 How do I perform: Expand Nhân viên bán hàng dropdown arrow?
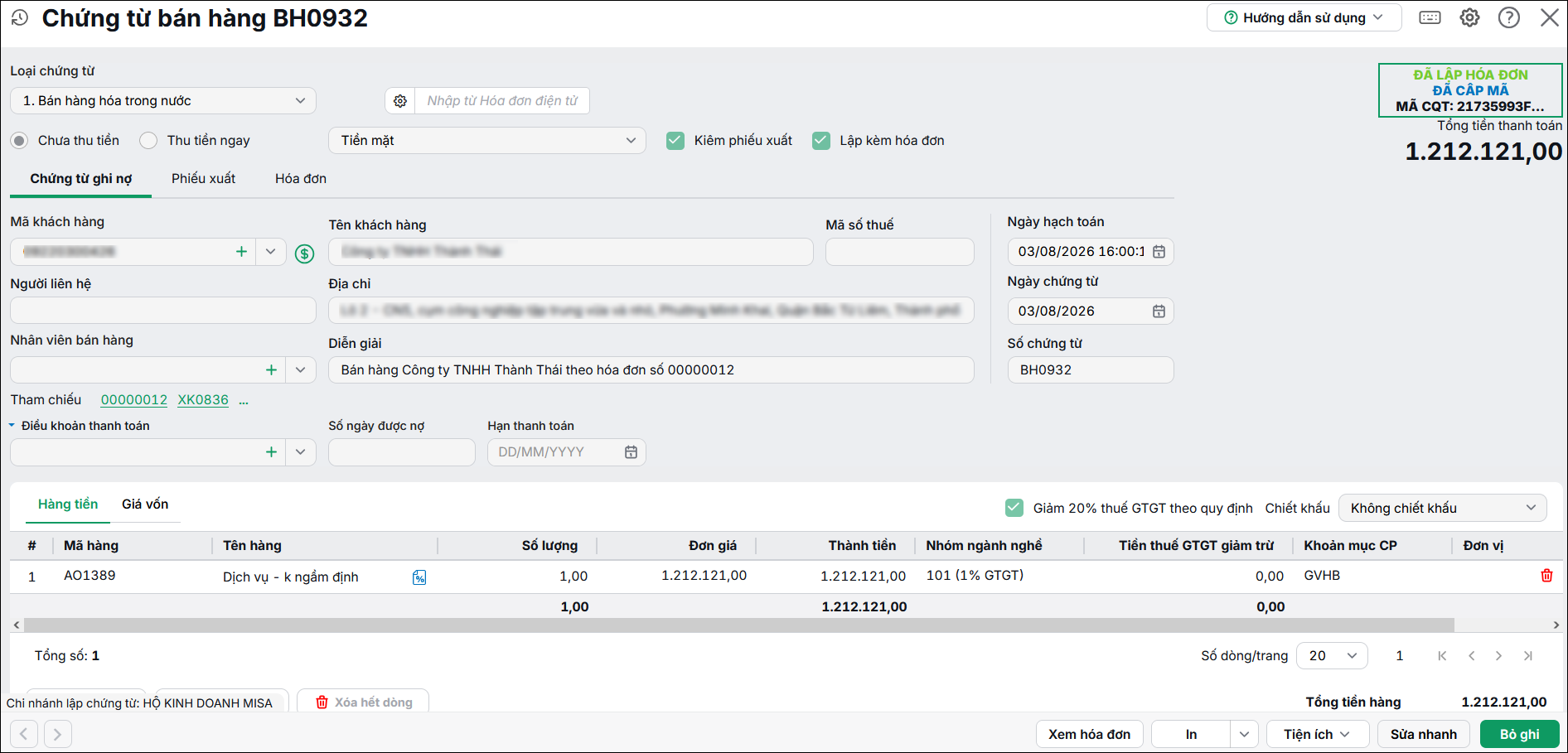point(301,370)
